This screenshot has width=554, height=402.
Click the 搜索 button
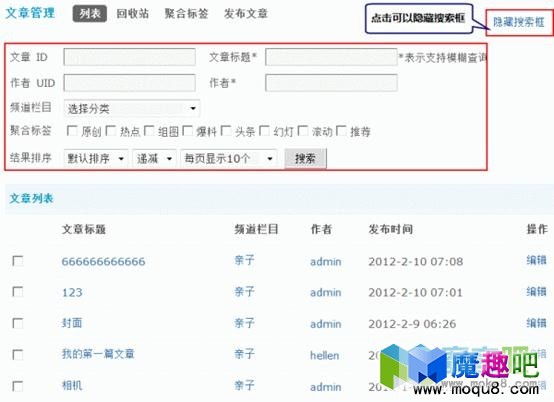(305, 158)
